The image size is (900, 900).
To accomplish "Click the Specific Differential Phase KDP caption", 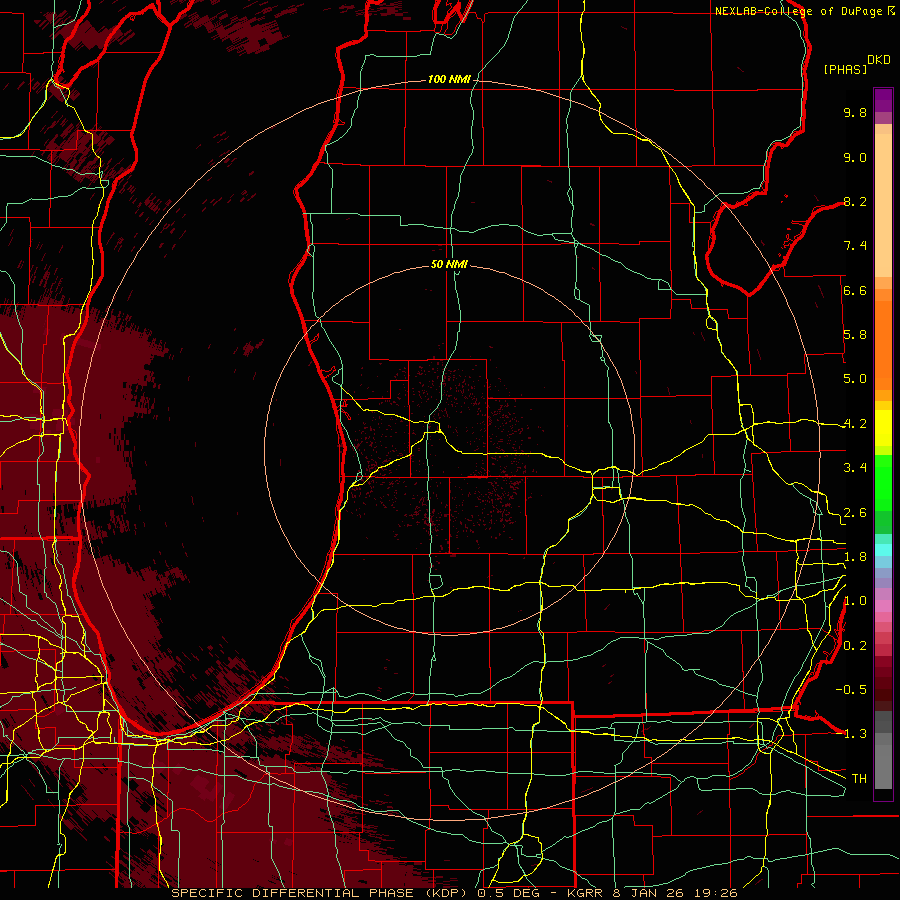I will 454,893.
